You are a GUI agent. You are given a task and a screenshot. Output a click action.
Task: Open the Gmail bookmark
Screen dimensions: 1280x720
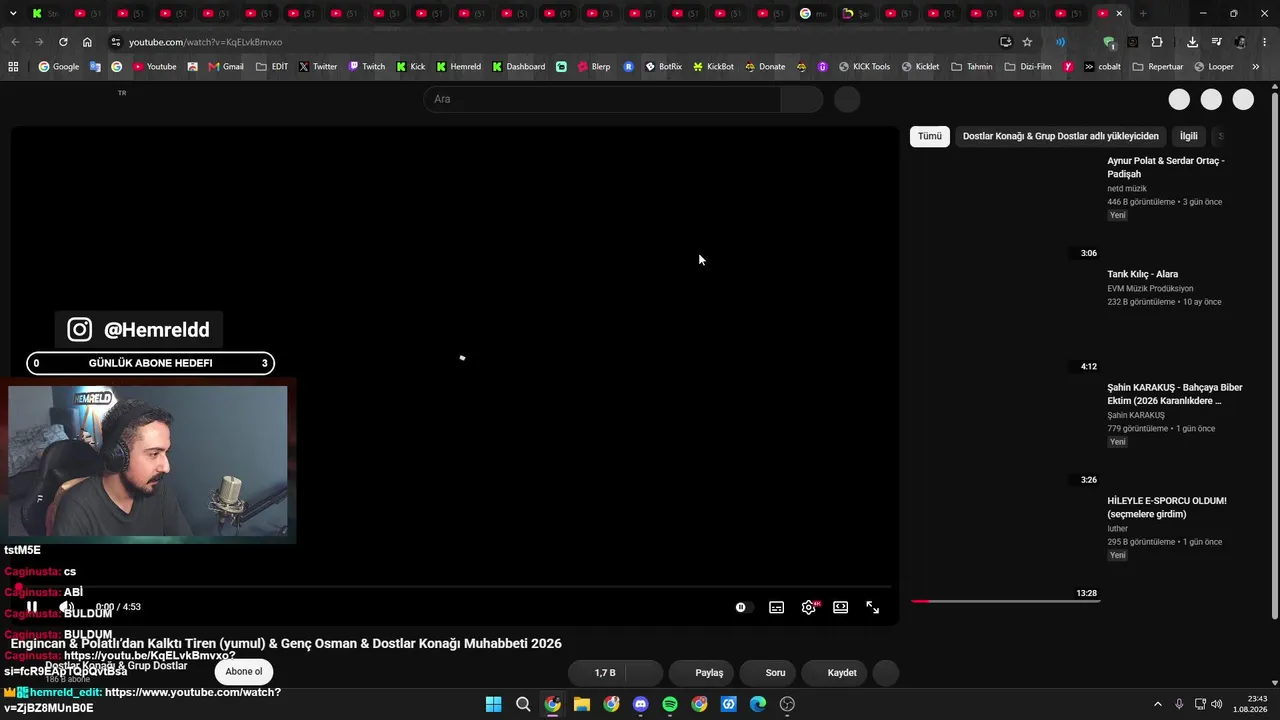[226, 67]
